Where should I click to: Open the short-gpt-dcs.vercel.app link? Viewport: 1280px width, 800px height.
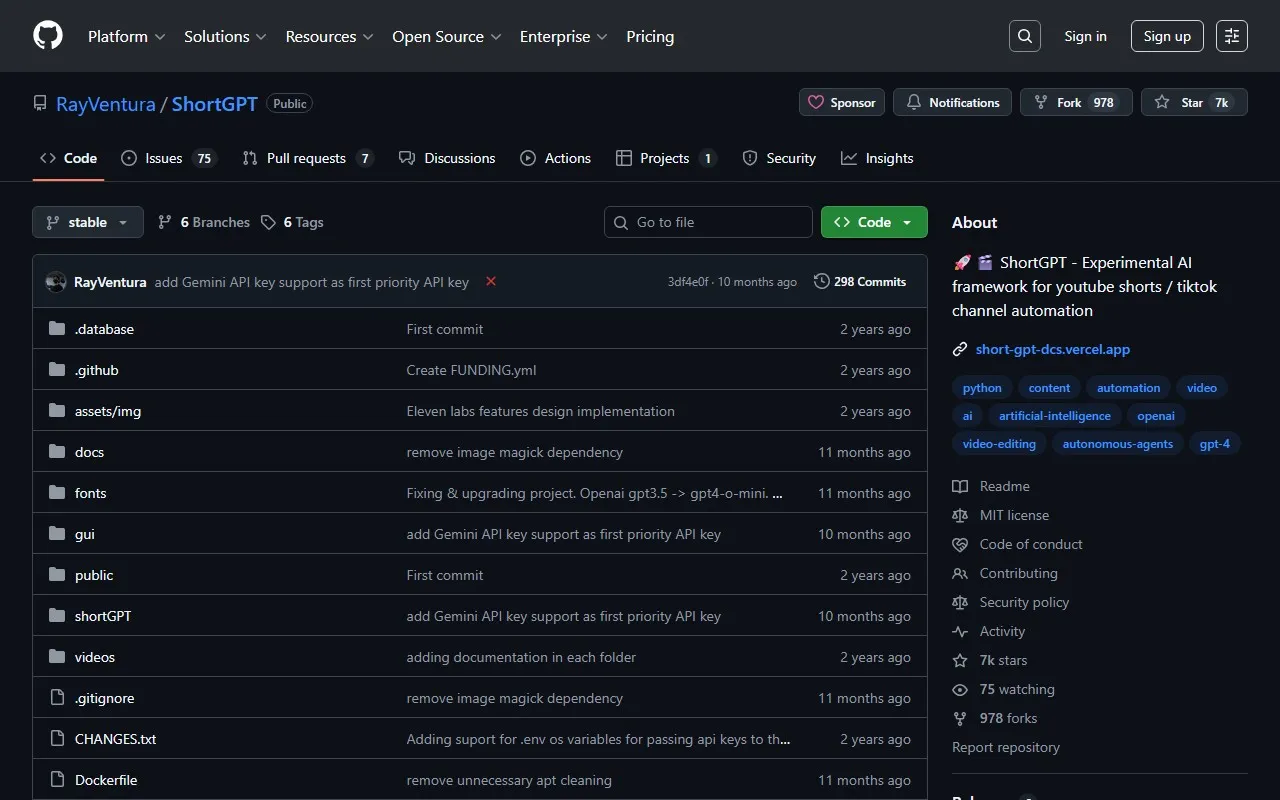[x=1052, y=349]
